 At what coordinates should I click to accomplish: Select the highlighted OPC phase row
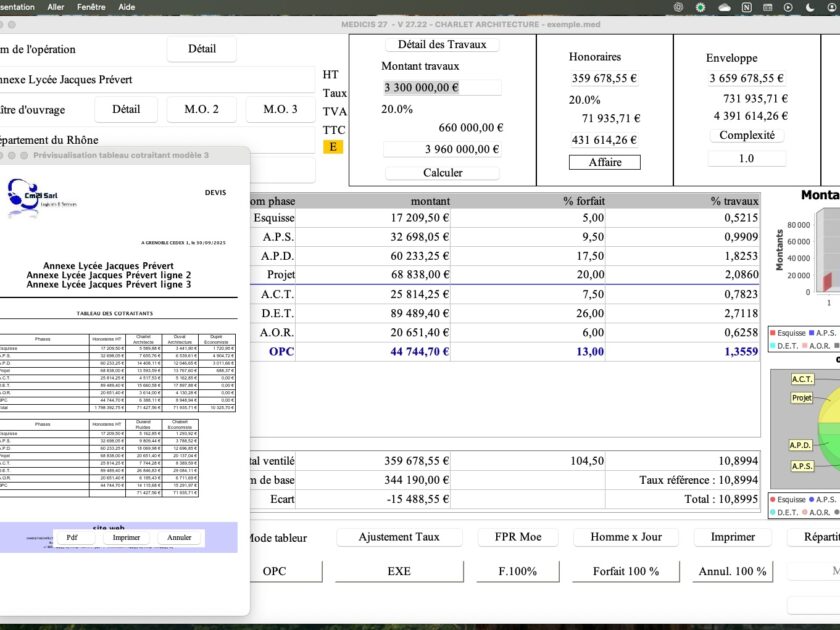(505, 351)
